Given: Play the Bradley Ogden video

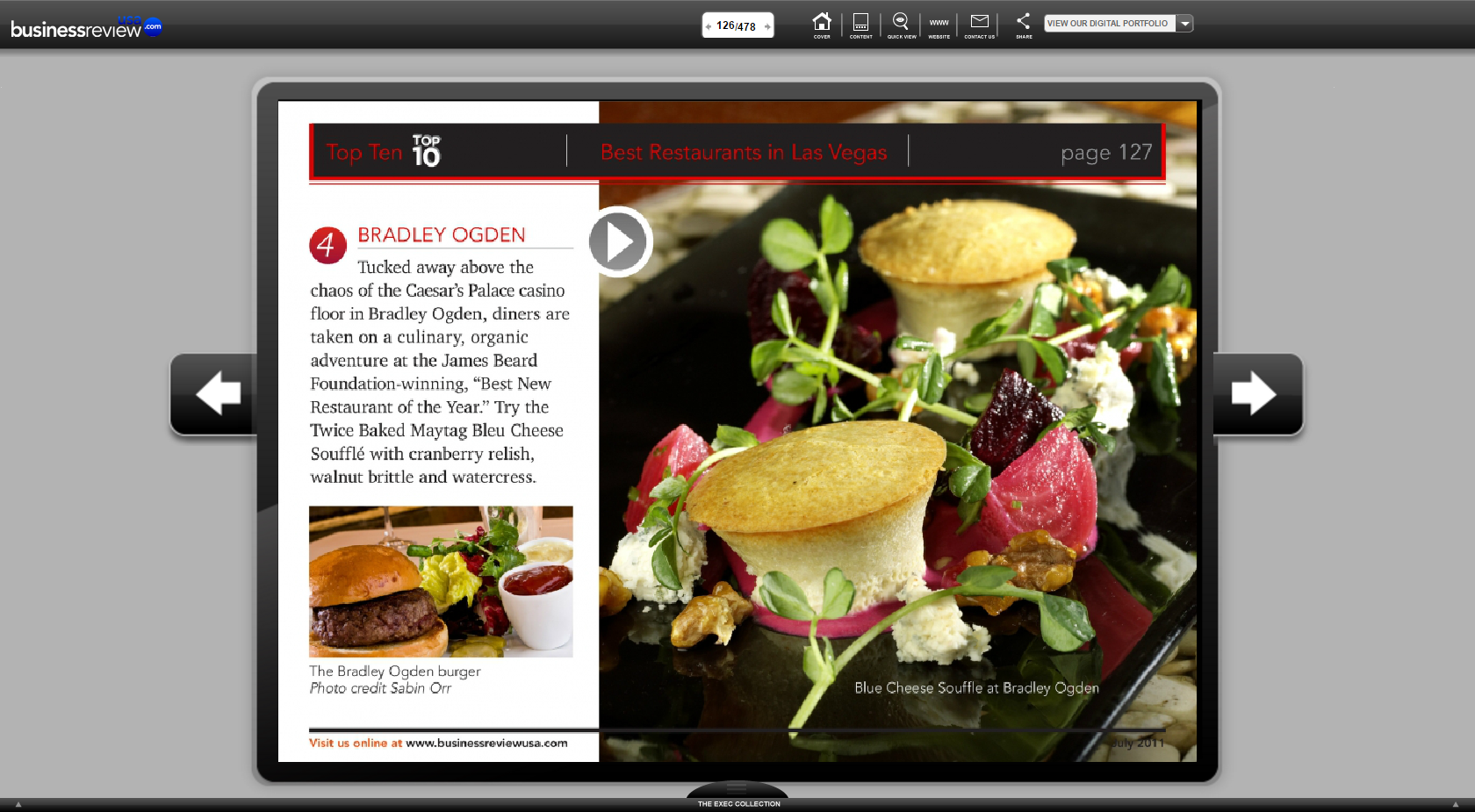Looking at the screenshot, I should (618, 242).
